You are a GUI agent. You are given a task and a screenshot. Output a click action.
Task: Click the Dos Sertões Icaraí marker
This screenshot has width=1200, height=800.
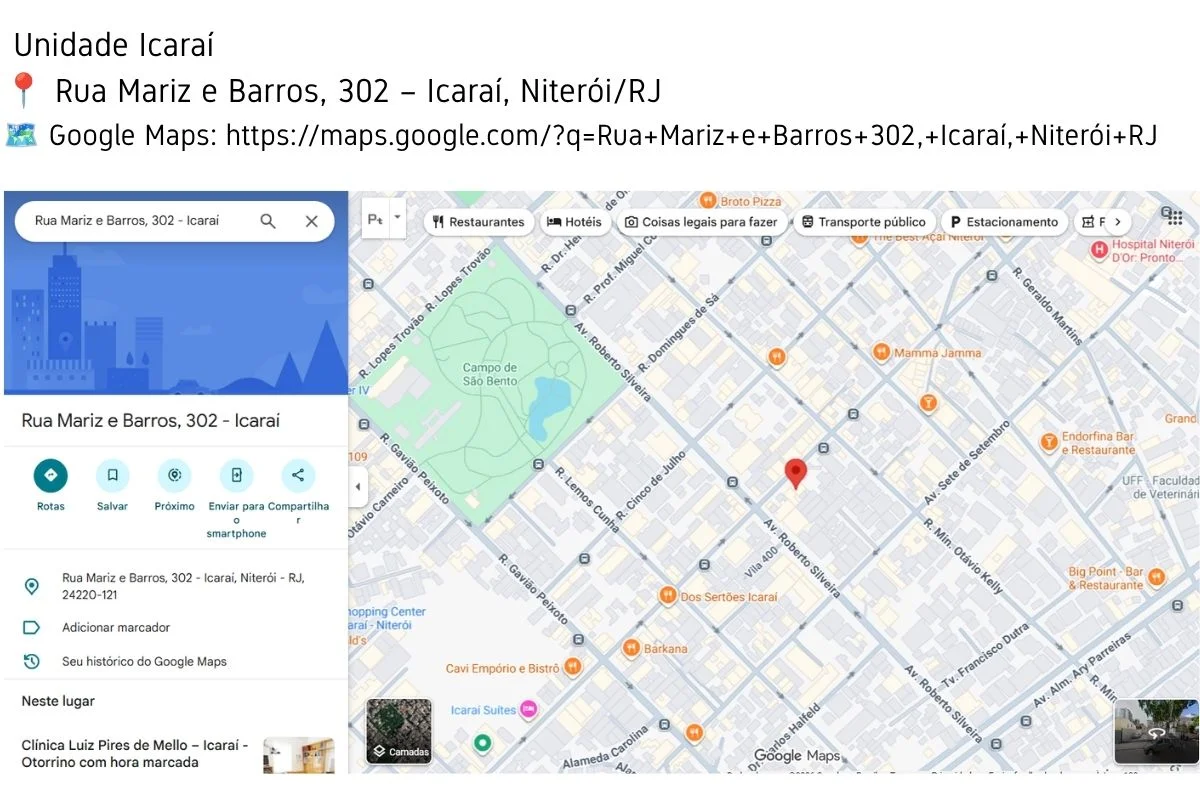(x=668, y=596)
